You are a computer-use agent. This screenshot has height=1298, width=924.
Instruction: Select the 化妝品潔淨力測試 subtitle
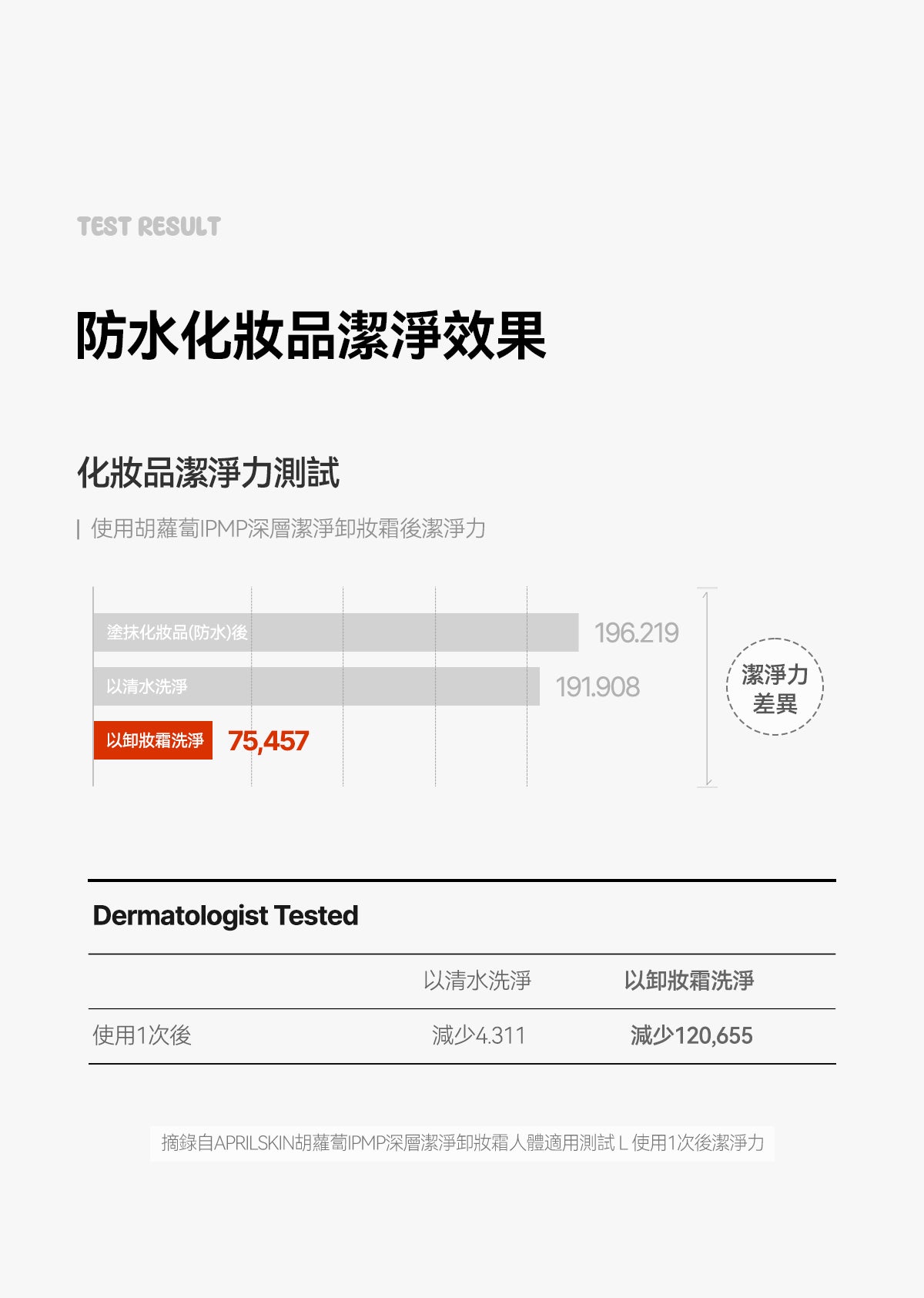pos(208,472)
